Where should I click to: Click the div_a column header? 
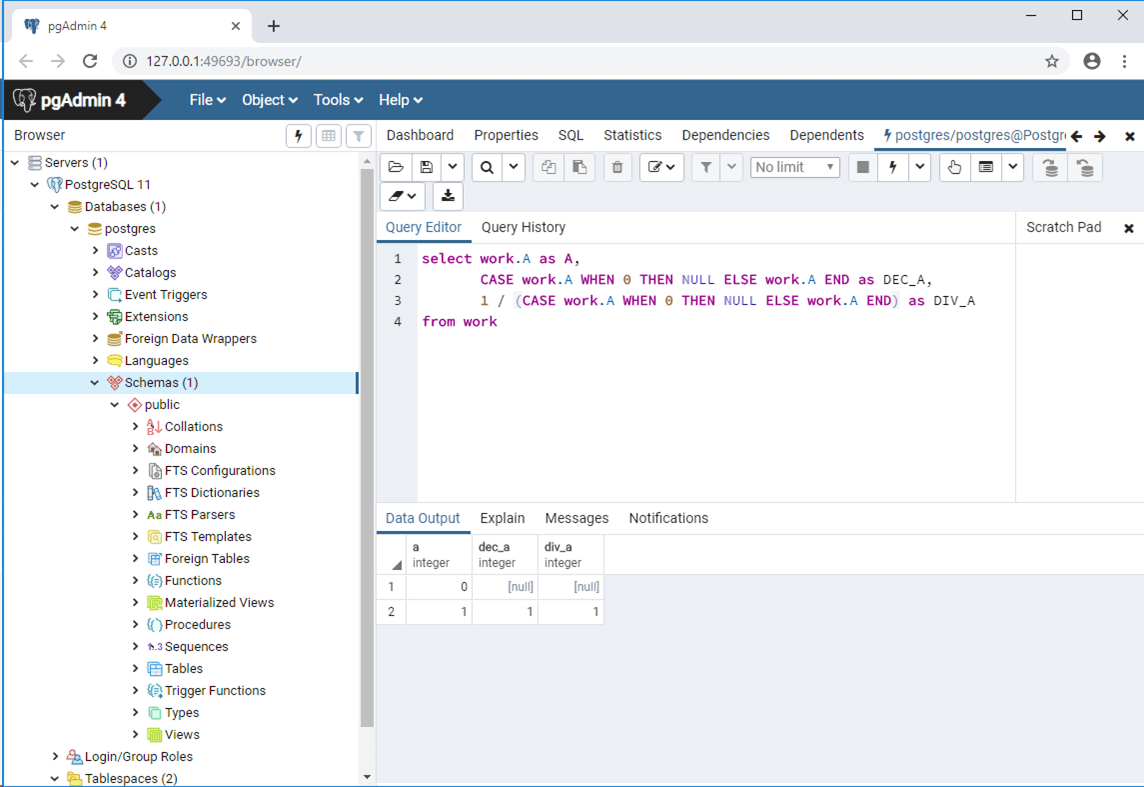click(571, 554)
